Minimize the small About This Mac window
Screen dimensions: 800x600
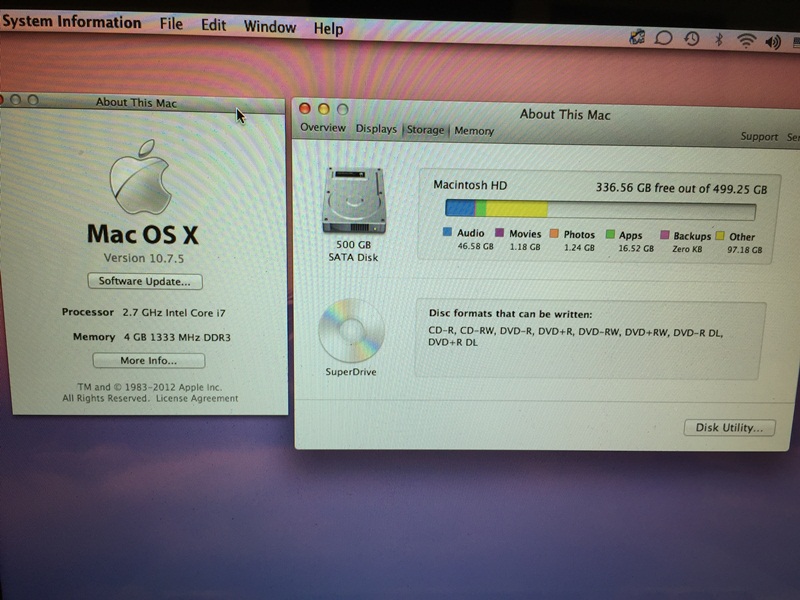point(15,99)
